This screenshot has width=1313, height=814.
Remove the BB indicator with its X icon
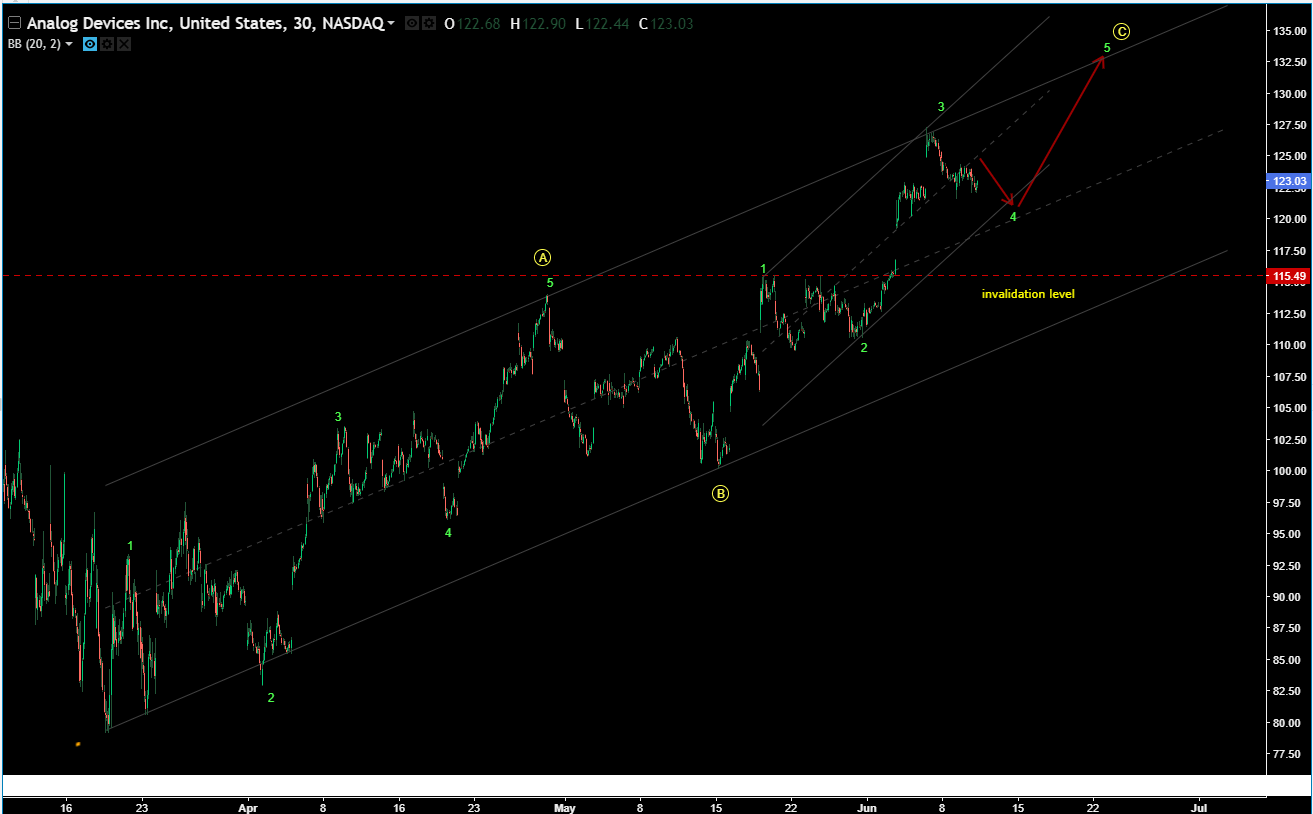[x=123, y=44]
